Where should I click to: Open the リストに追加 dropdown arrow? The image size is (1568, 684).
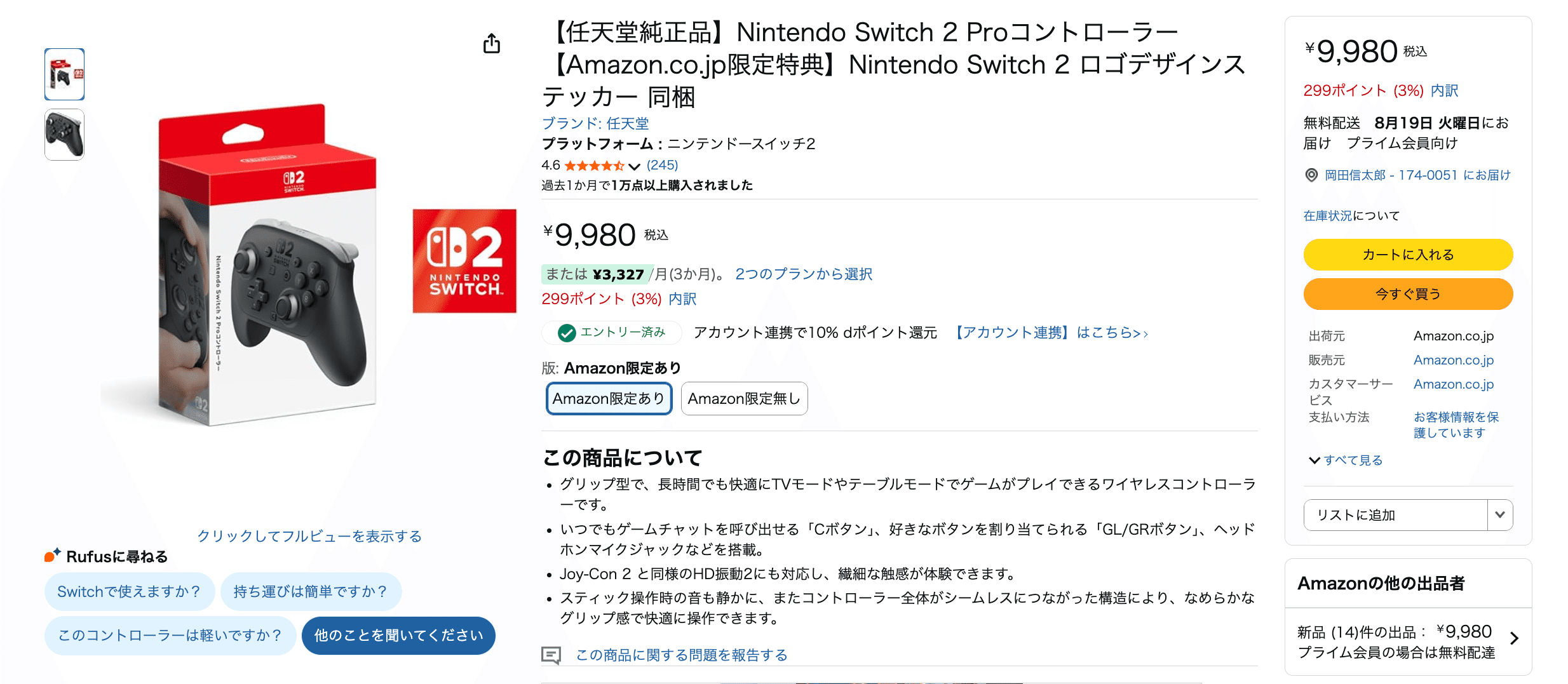tap(1499, 514)
